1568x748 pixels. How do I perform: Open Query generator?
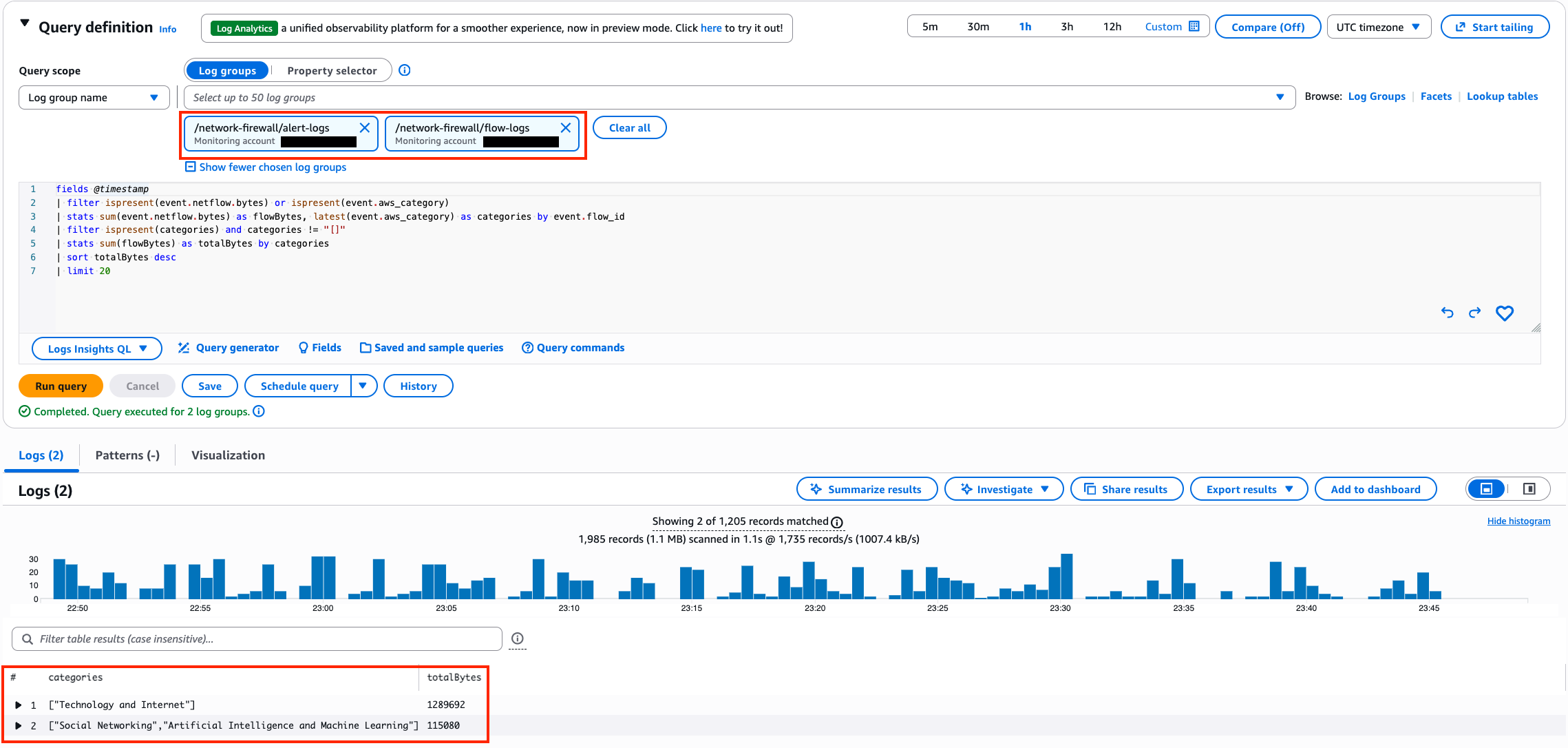(229, 348)
